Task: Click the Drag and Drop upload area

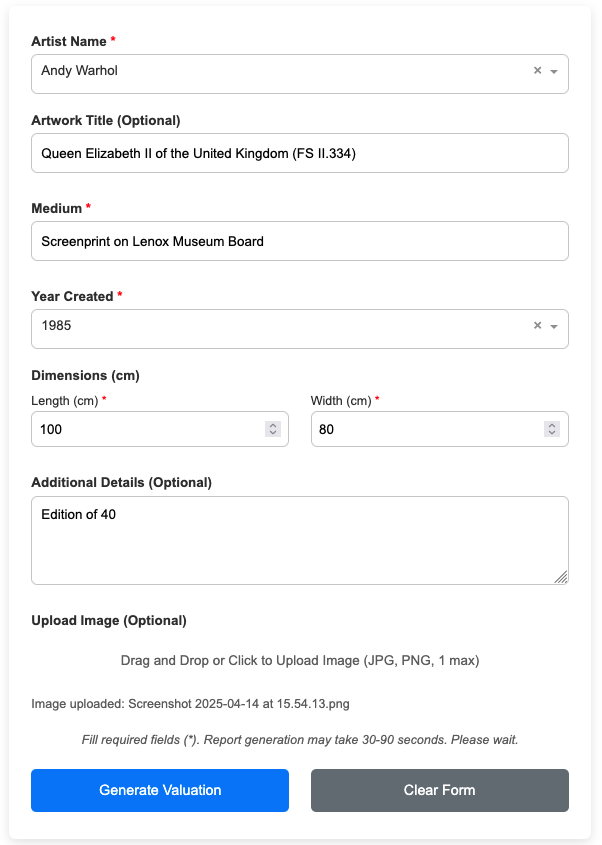Action: pos(300,660)
